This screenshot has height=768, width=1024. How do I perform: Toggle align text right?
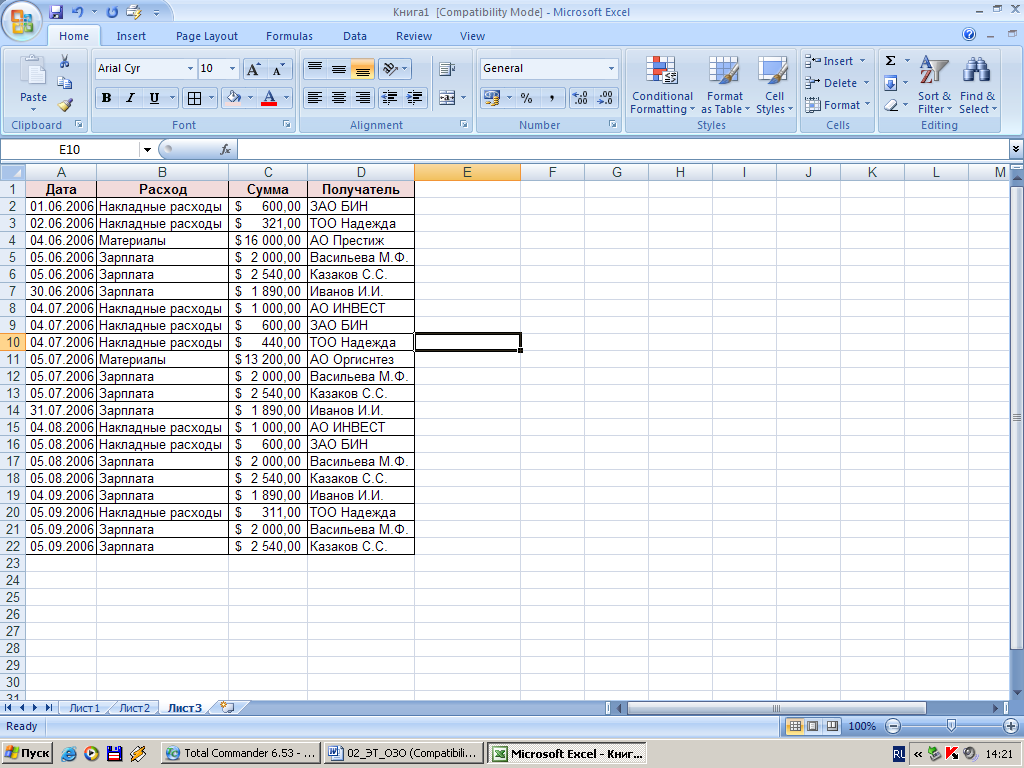pyautogui.click(x=362, y=99)
